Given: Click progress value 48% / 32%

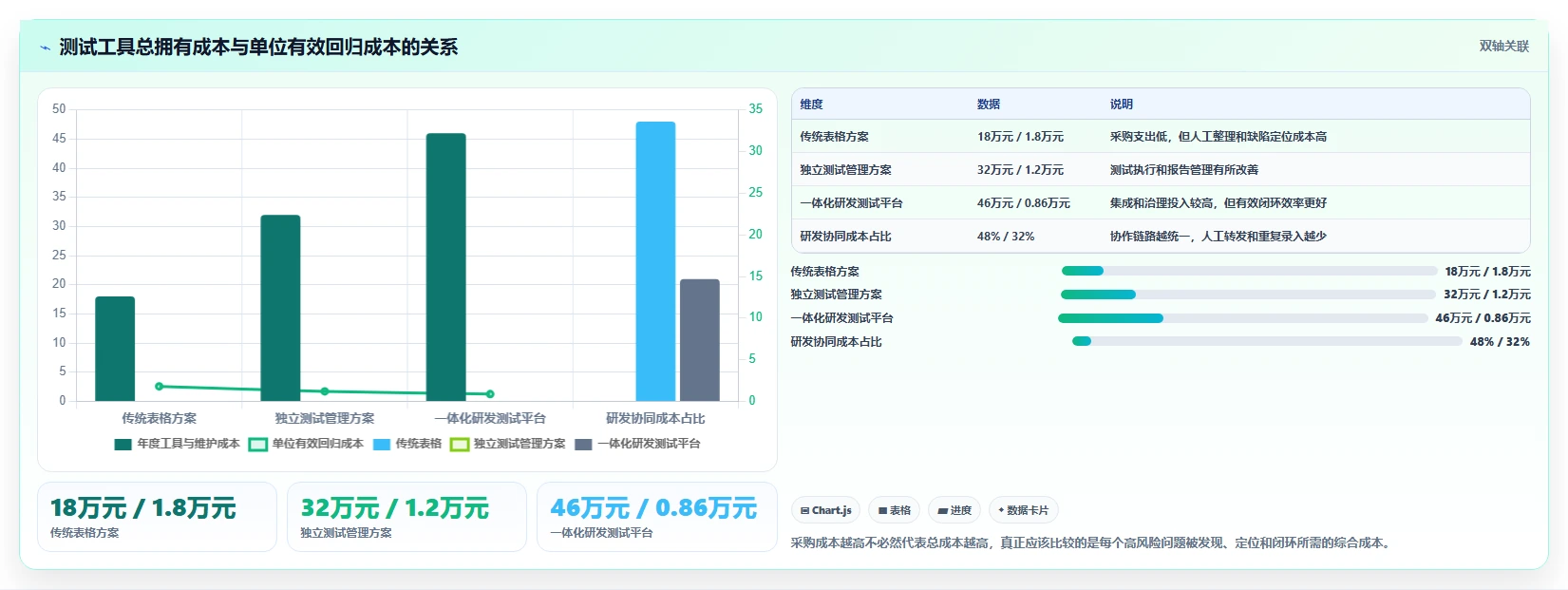Looking at the screenshot, I should click(x=1500, y=342).
